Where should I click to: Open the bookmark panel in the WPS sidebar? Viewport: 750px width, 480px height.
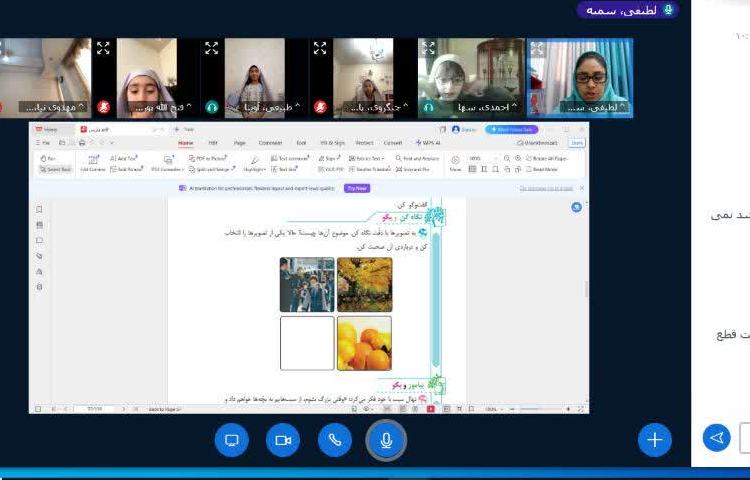[x=40, y=209]
